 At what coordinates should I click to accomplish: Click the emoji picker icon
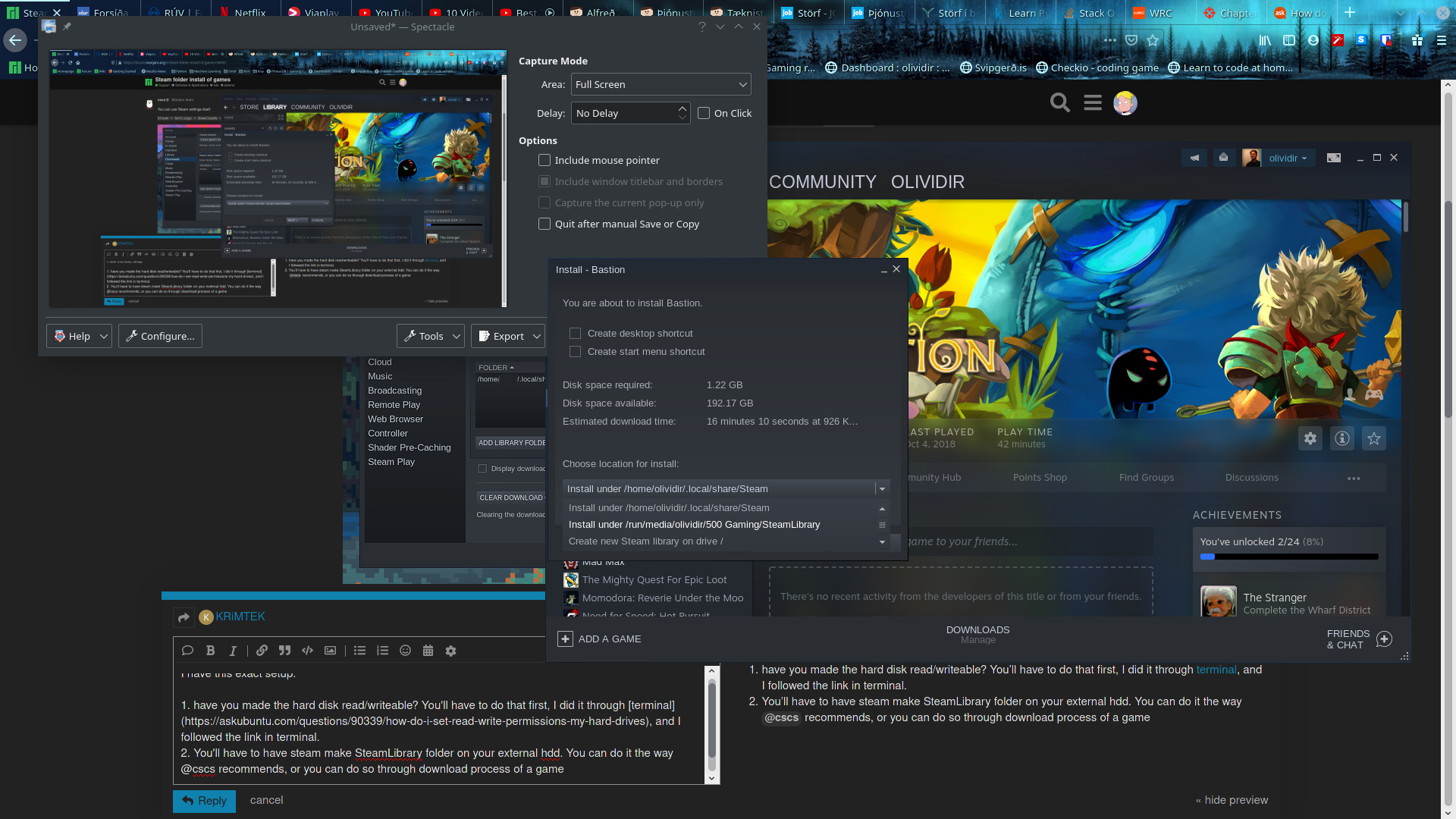(x=405, y=651)
